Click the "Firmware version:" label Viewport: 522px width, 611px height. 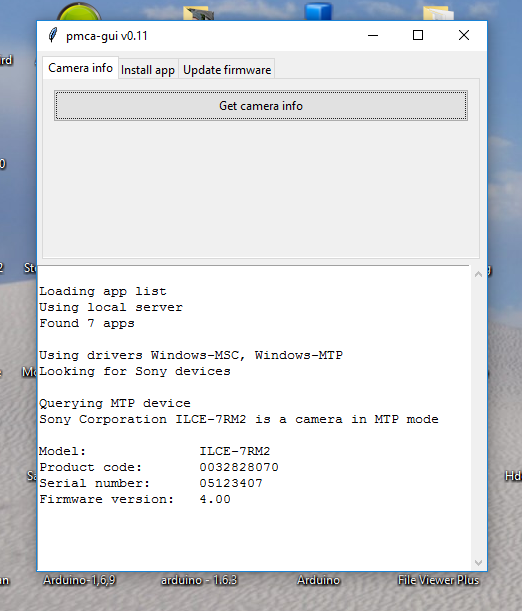point(106,499)
